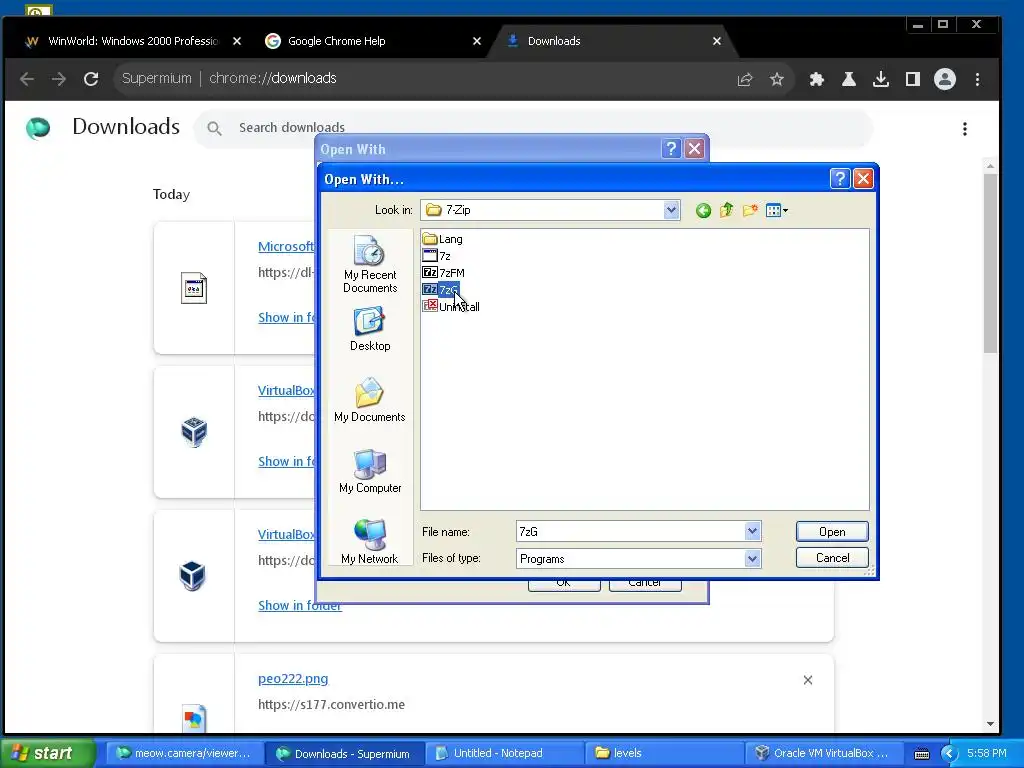Image resolution: width=1024 pixels, height=768 pixels.
Task: Select the 7zFM program file
Action: click(x=444, y=273)
